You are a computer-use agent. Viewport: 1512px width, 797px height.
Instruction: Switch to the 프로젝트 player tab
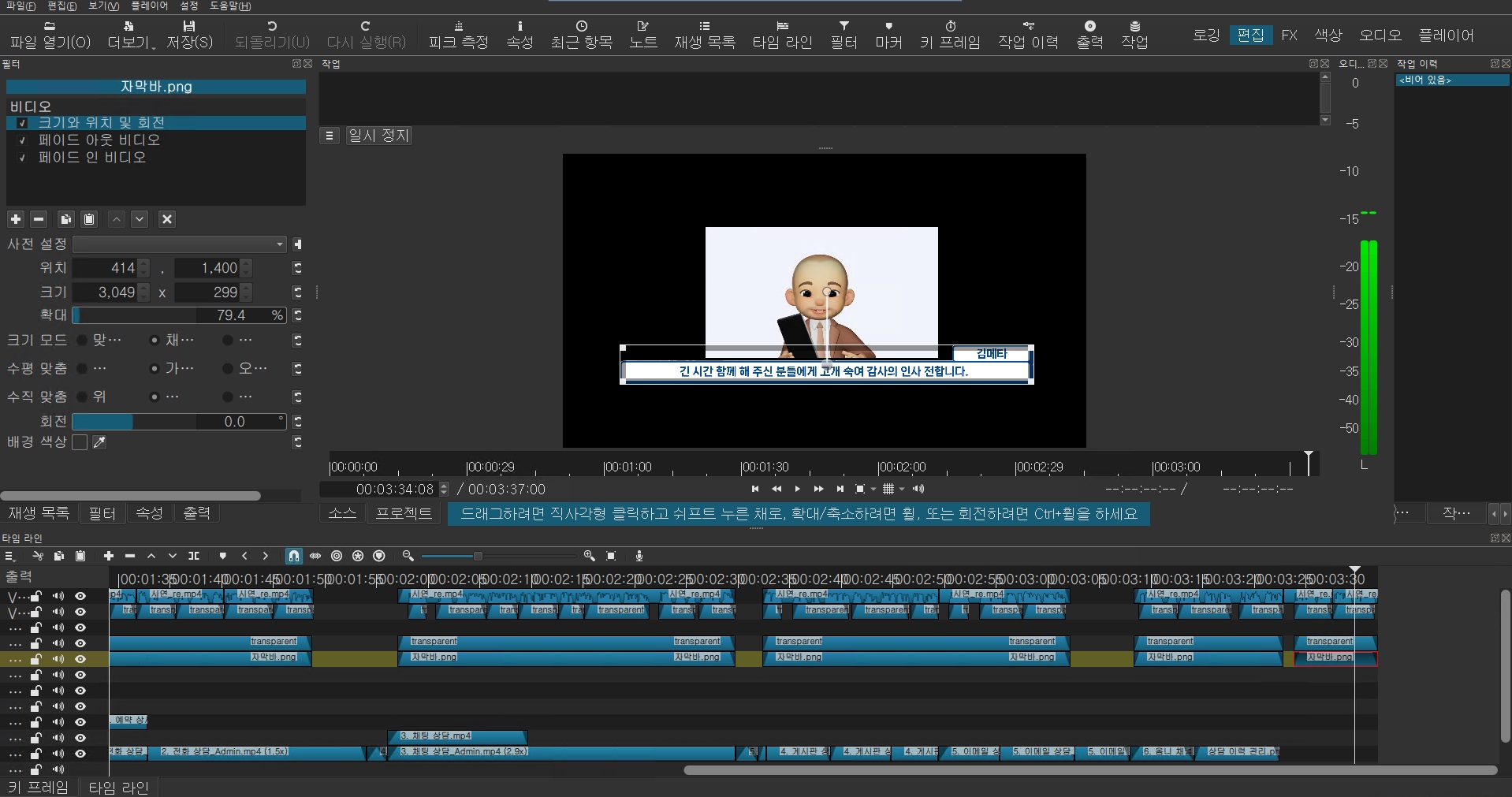click(404, 514)
